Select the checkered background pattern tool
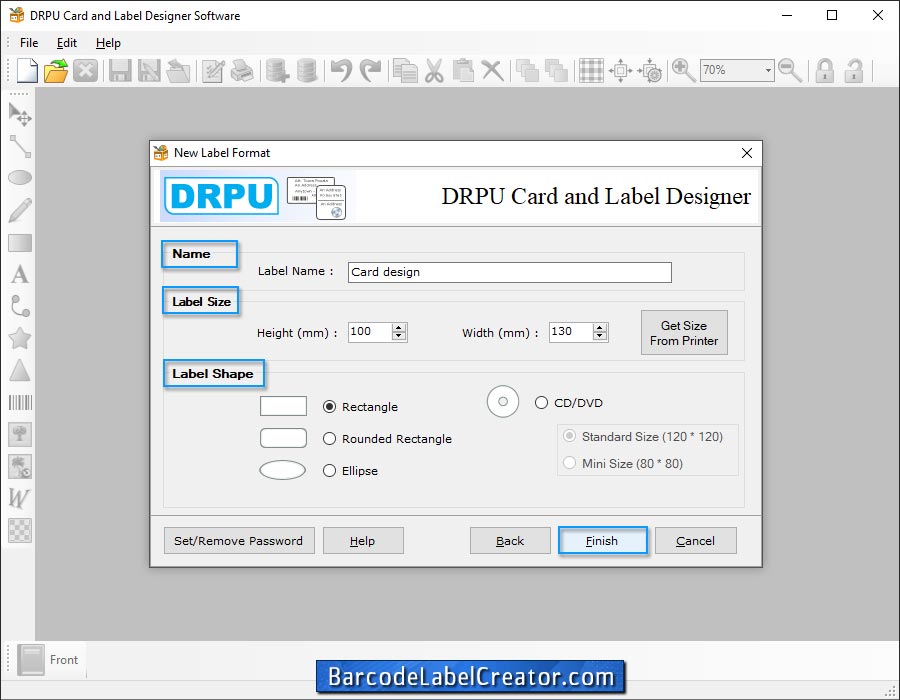 pos(20,530)
